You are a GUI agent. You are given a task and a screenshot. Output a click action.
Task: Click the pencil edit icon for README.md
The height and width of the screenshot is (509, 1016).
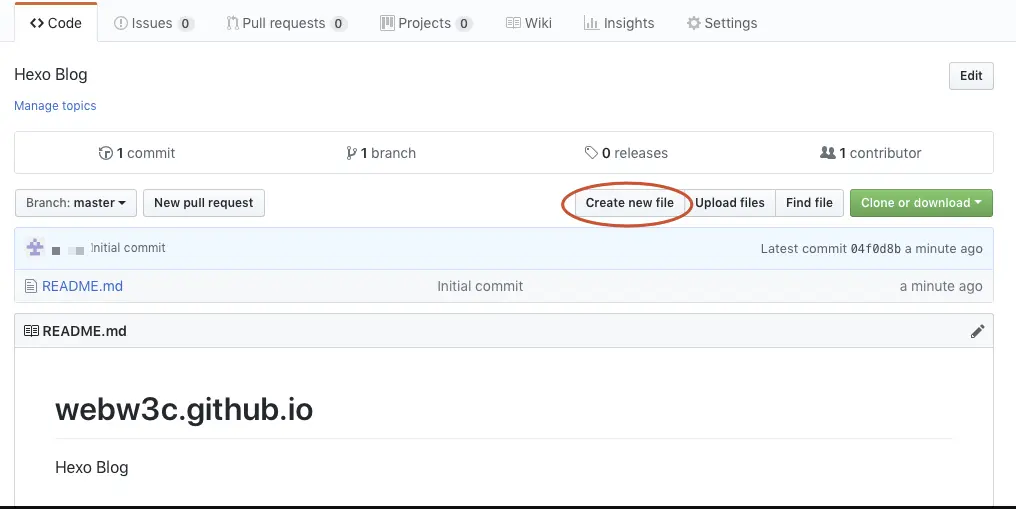pos(977,331)
